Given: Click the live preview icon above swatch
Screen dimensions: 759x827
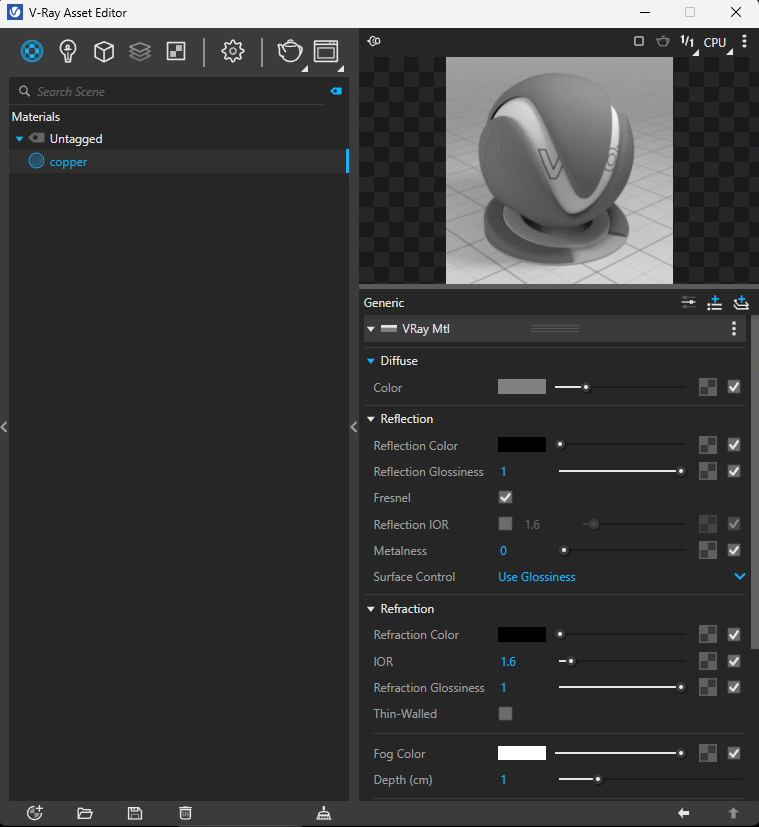Looking at the screenshot, I should (374, 41).
